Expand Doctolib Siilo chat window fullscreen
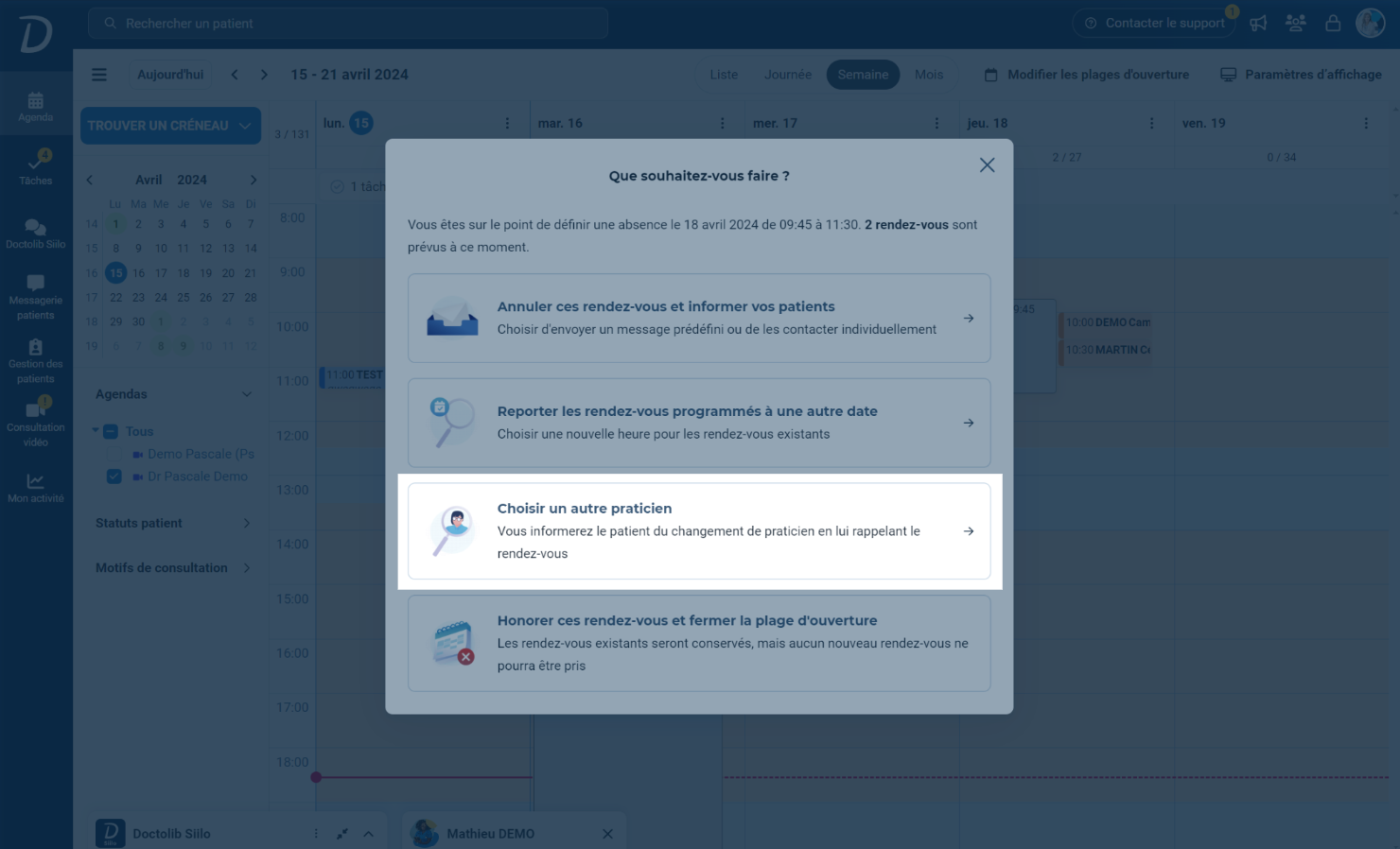This screenshot has width=1400, height=849. [x=342, y=834]
